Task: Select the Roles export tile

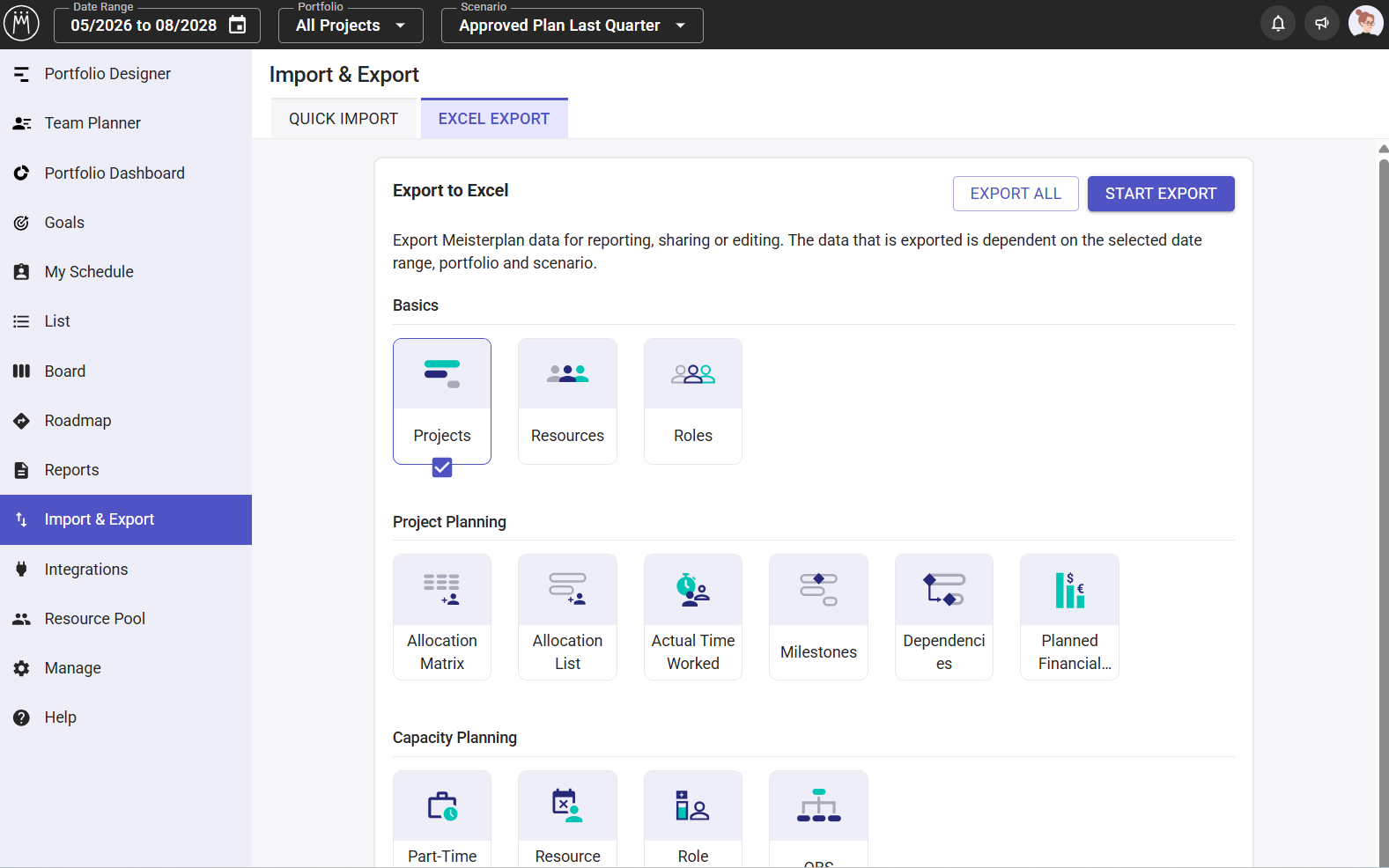Action: [x=693, y=401]
